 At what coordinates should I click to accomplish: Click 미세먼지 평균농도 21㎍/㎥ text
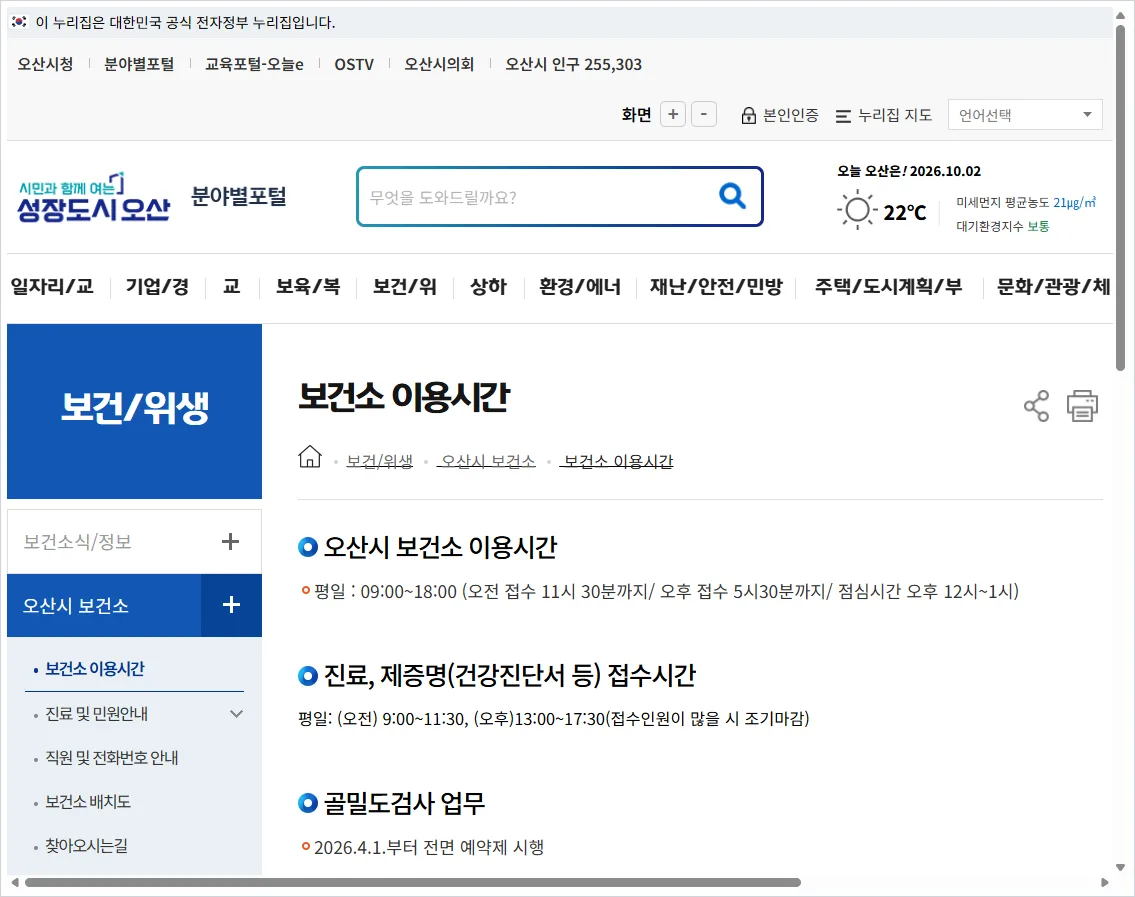[x=1026, y=203]
